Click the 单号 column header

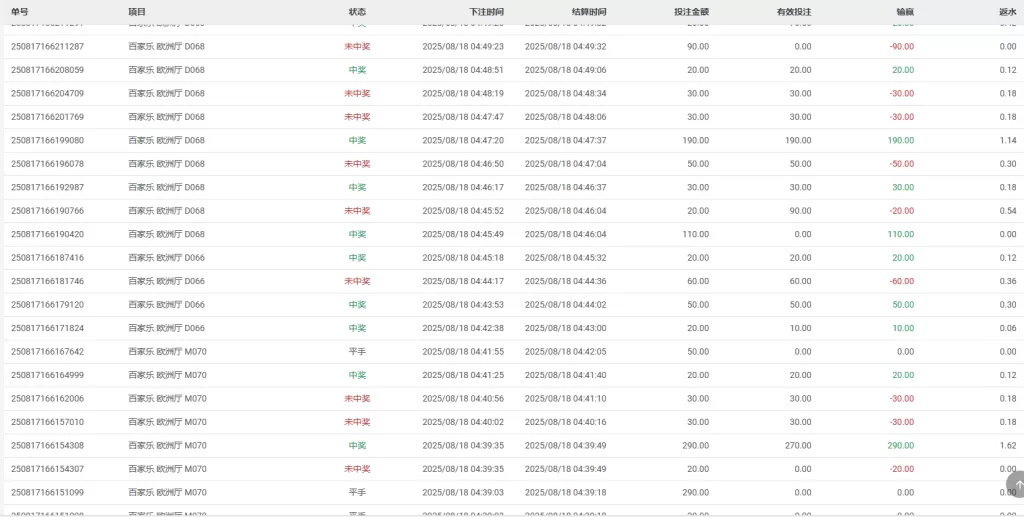pos(20,12)
